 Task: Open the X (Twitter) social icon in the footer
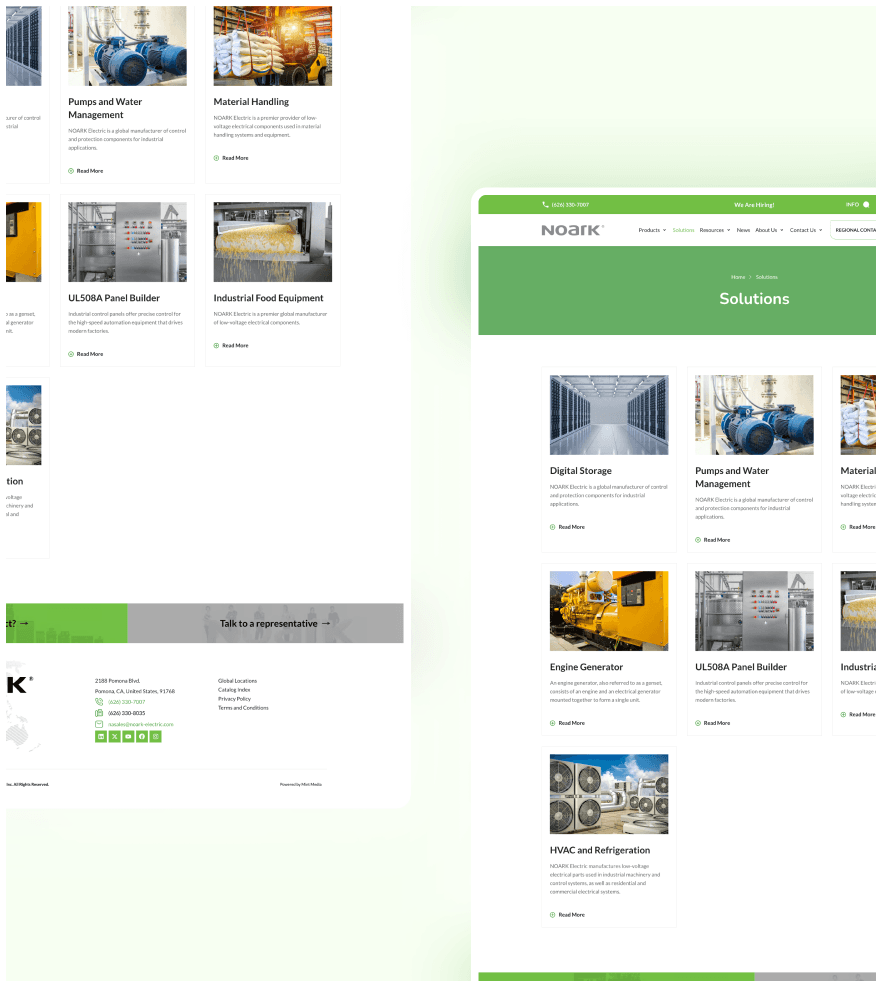115,736
